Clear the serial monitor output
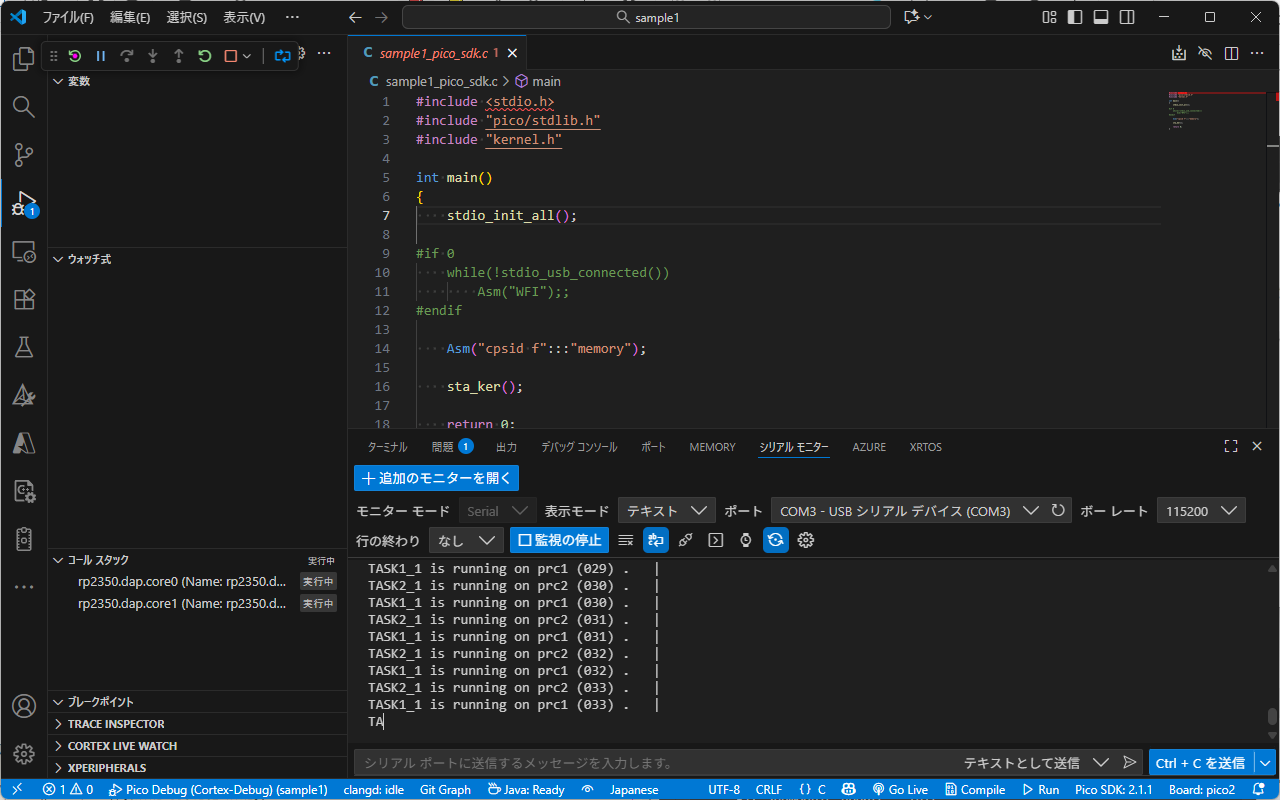Image resolution: width=1280 pixels, height=800 pixels. tap(626, 540)
